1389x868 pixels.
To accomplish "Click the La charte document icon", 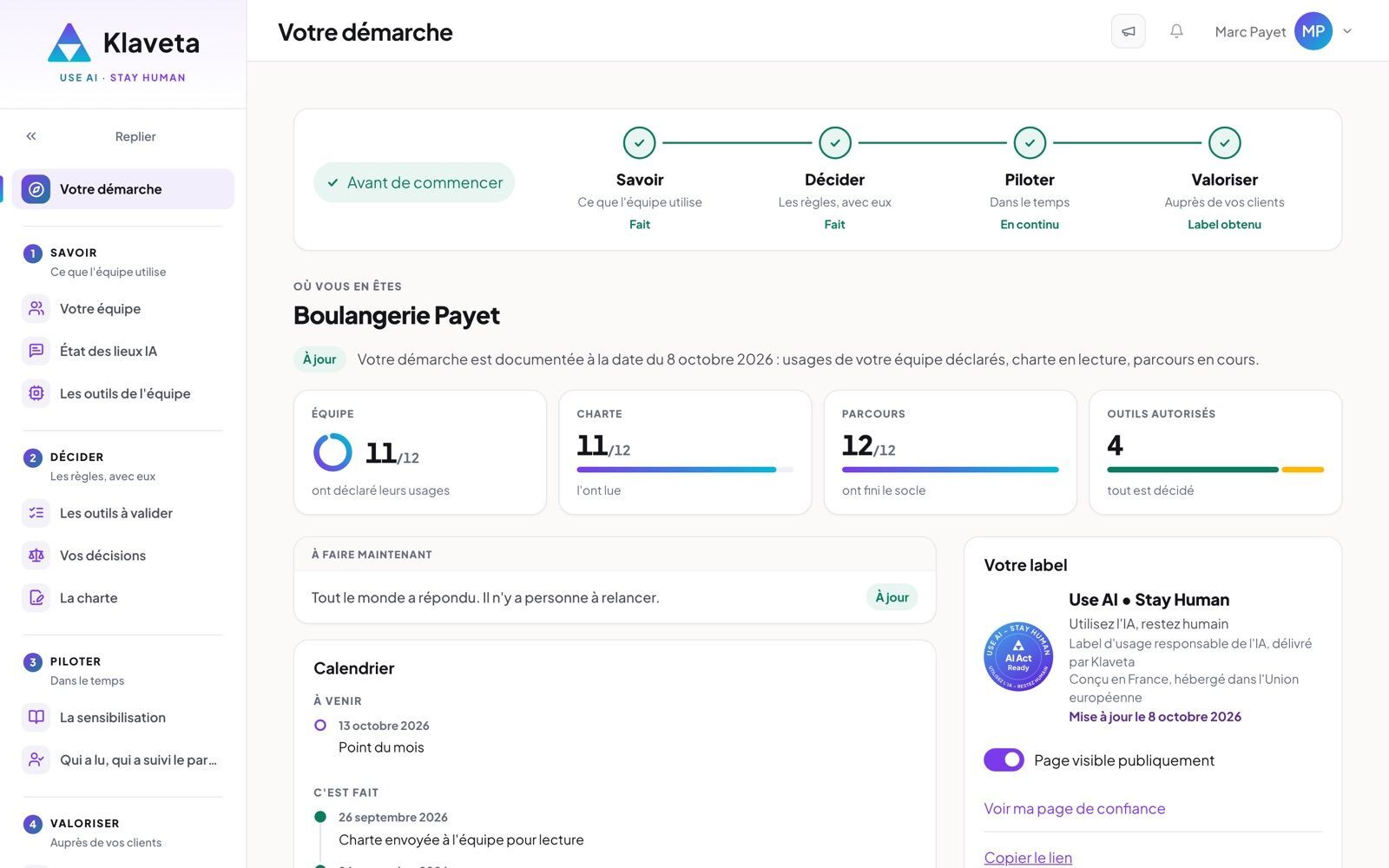I will (36, 598).
